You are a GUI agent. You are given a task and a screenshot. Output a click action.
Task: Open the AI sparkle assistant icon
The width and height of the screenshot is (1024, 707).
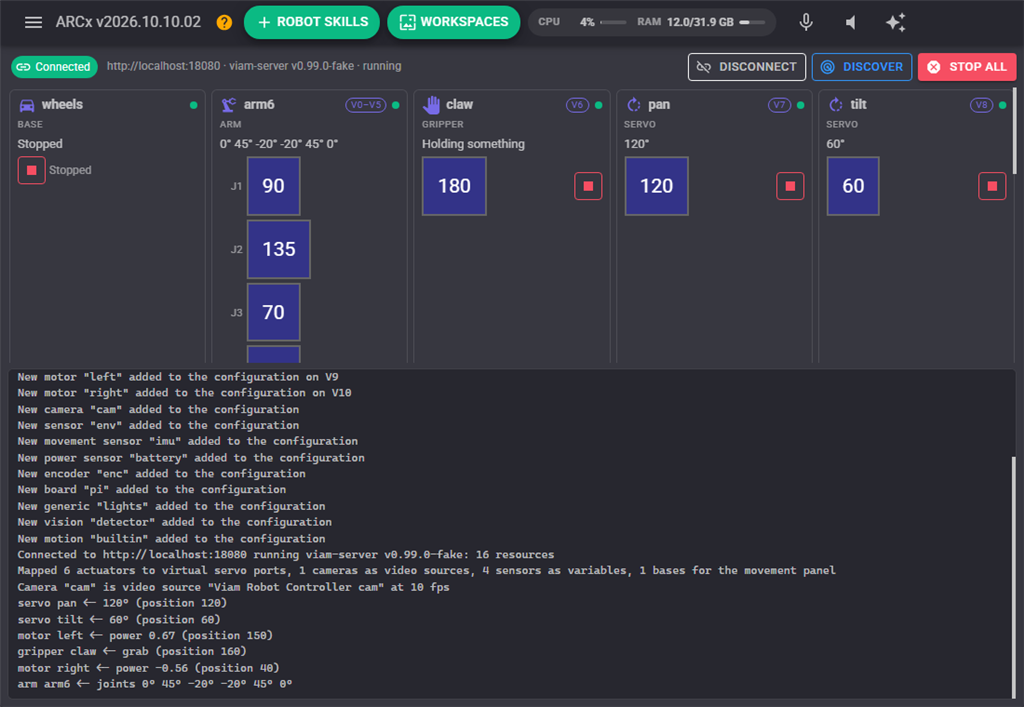(895, 22)
